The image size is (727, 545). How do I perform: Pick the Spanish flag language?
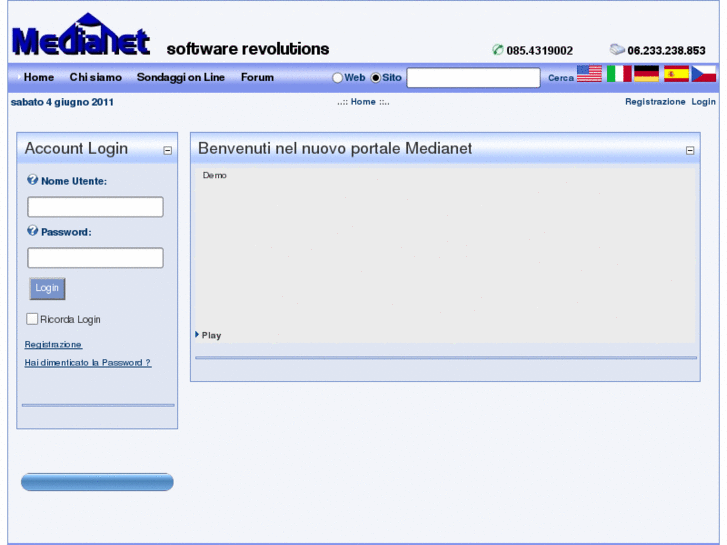click(676, 74)
